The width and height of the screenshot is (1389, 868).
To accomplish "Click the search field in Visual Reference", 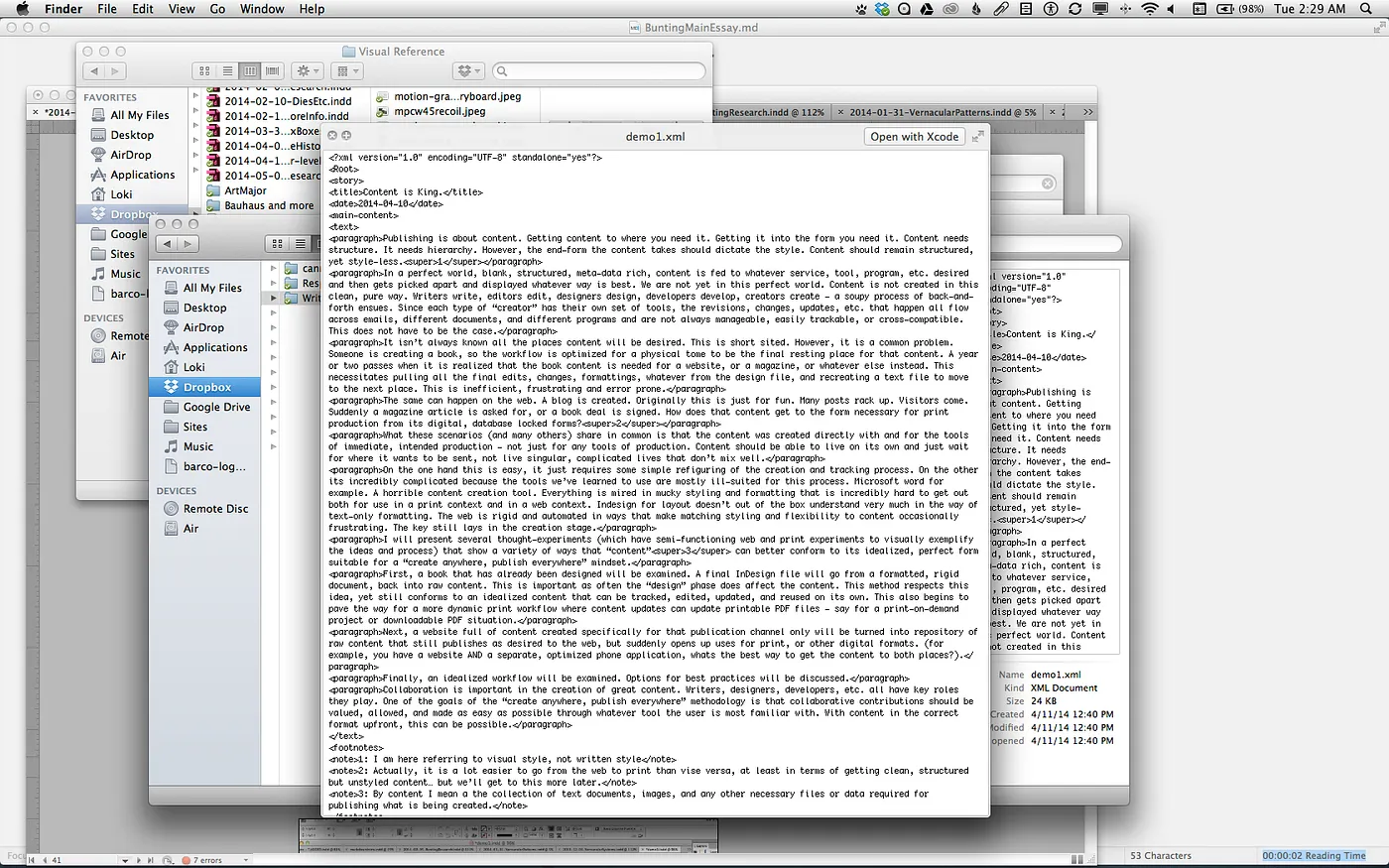I will (599, 71).
